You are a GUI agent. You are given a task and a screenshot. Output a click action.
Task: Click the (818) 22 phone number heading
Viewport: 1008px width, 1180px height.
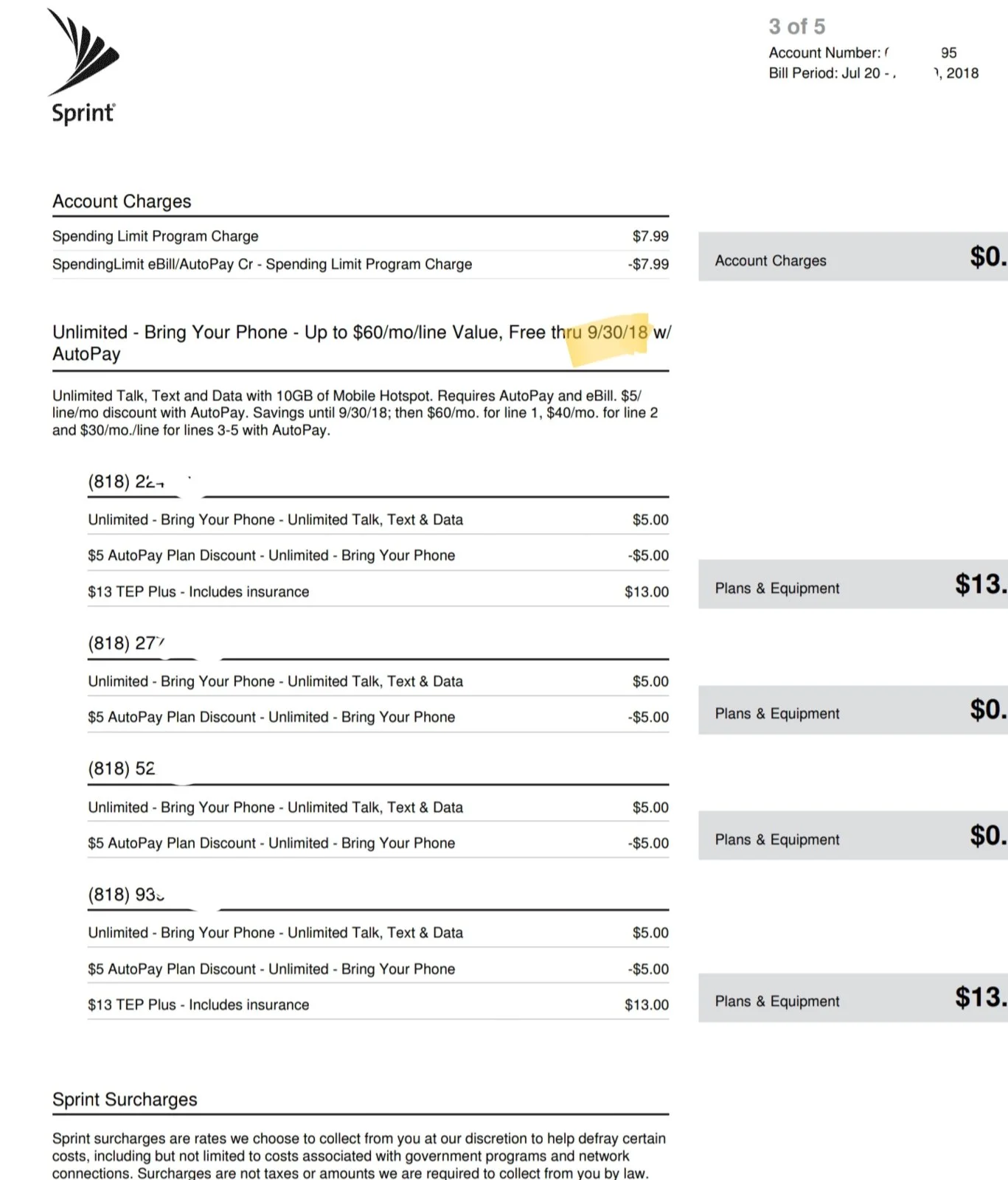click(x=126, y=482)
